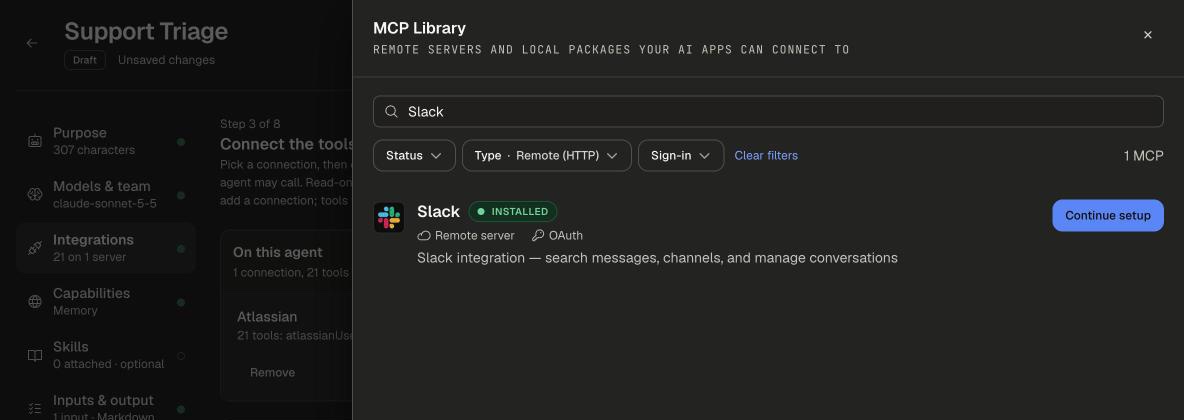This screenshot has width=1184, height=420.
Task: Open the Integrations section
Action: click(x=106, y=249)
